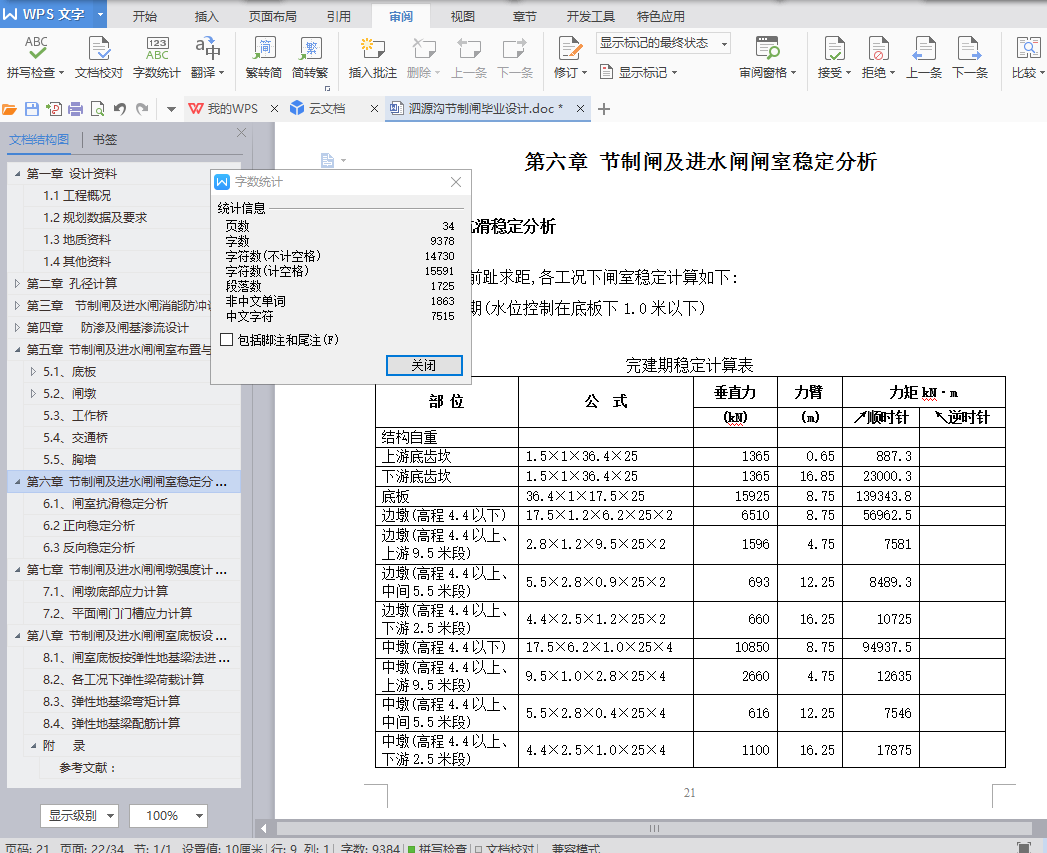Click the open folder icon in quick toolbar
This screenshot has width=1047, height=853.
click(9, 109)
